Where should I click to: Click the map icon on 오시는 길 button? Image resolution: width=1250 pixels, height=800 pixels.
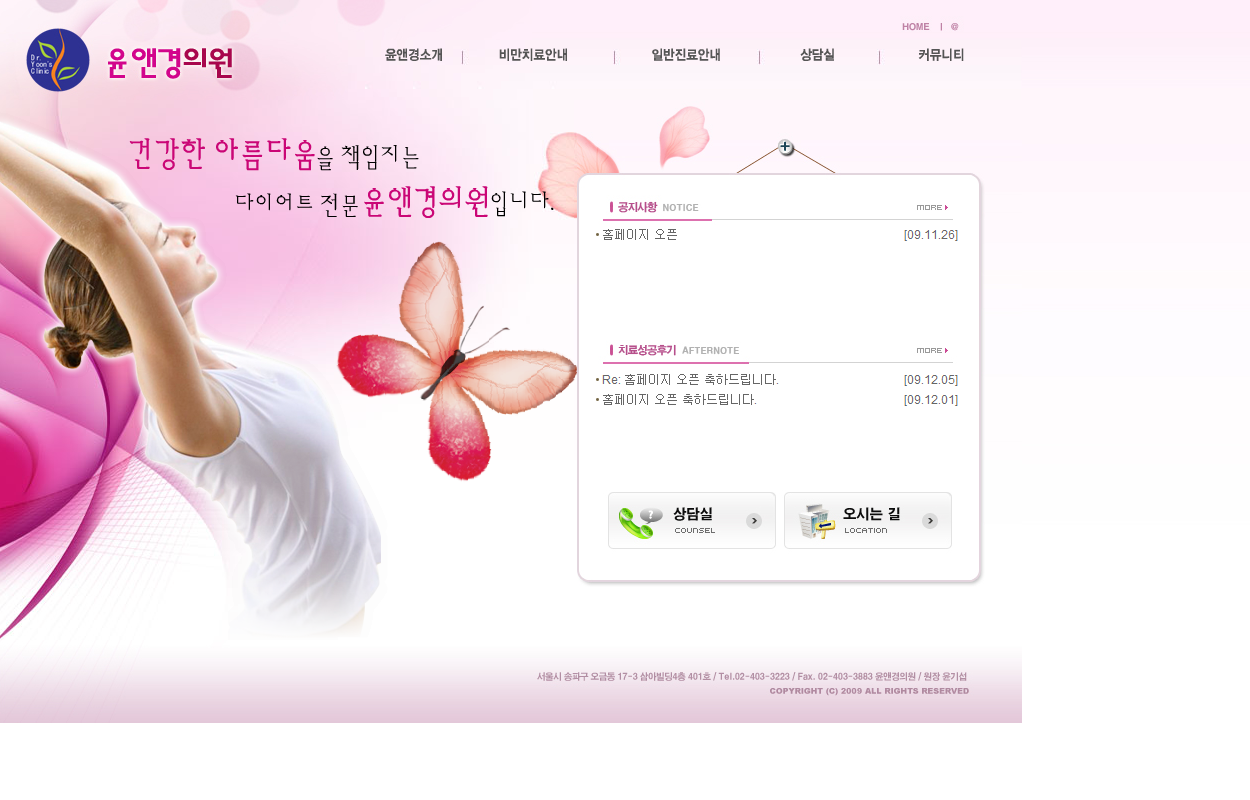tap(817, 521)
